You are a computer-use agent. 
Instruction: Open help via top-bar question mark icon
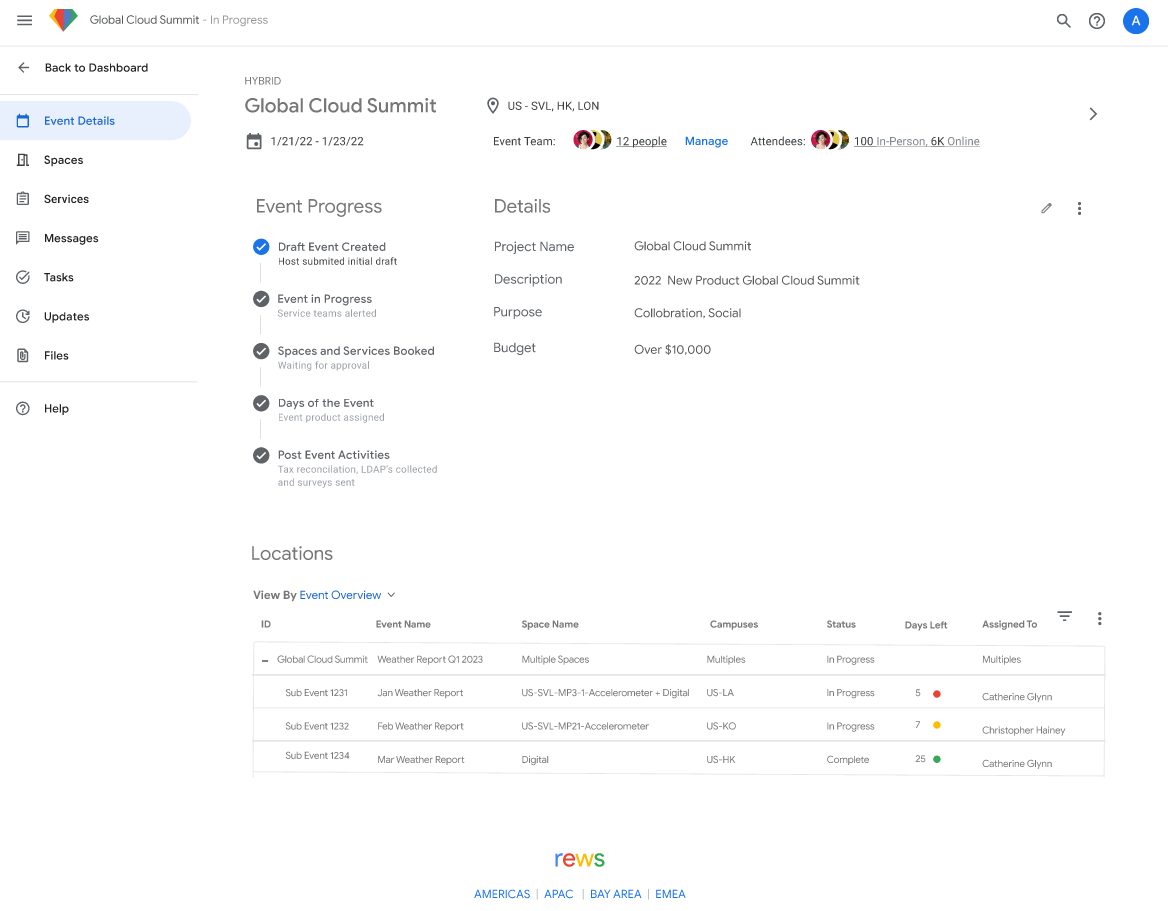tap(1097, 21)
